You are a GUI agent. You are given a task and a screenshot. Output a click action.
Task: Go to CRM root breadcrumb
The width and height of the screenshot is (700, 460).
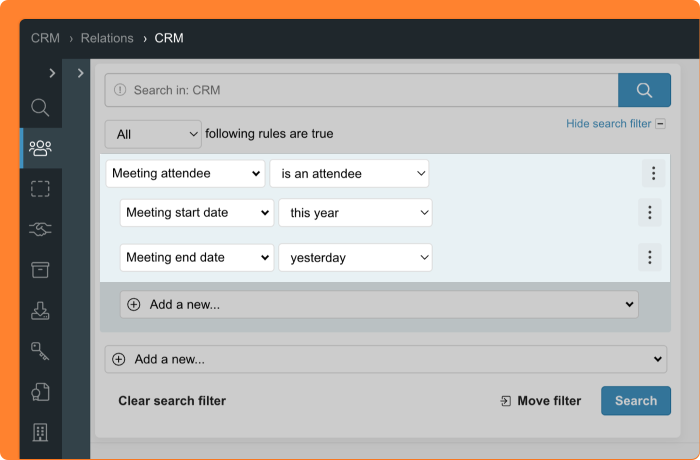click(x=45, y=38)
